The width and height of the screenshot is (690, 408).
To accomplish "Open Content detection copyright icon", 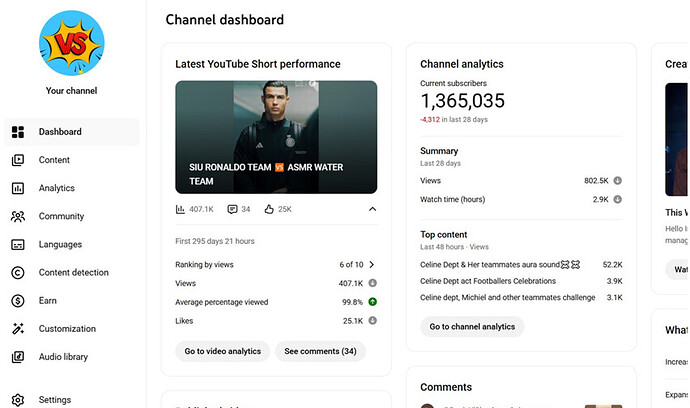I will coord(18,272).
